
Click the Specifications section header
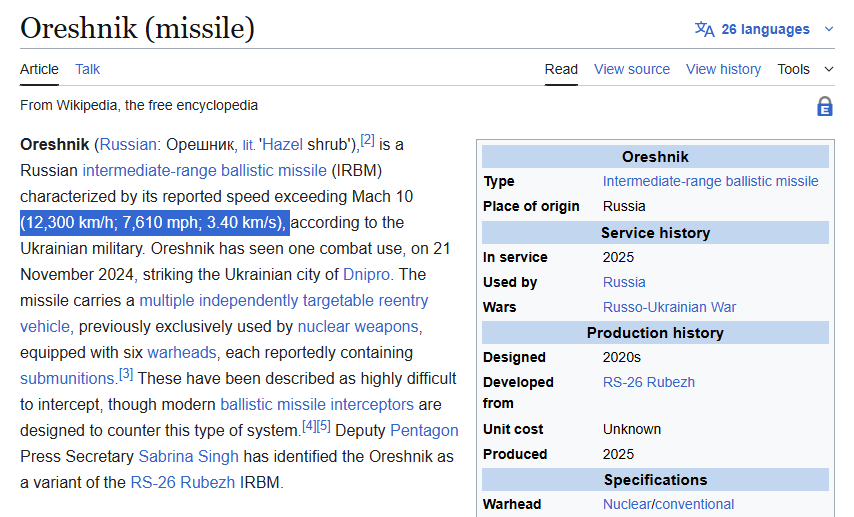[655, 480]
